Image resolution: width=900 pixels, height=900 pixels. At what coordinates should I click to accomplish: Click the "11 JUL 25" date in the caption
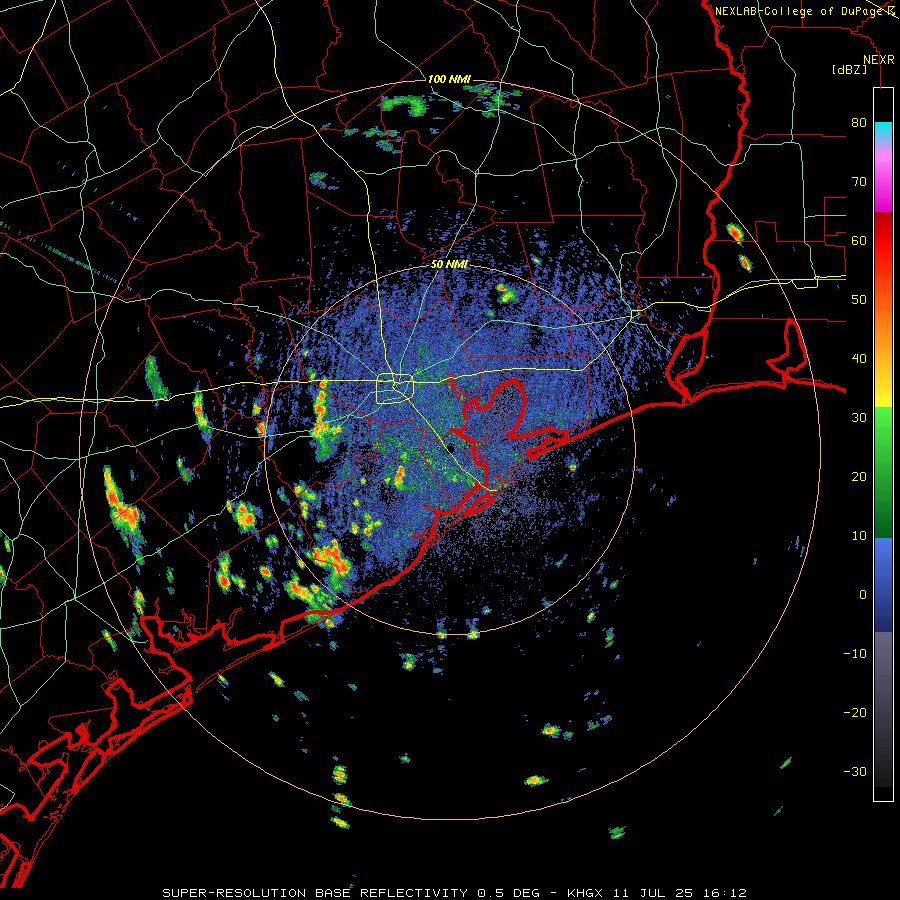(655, 893)
